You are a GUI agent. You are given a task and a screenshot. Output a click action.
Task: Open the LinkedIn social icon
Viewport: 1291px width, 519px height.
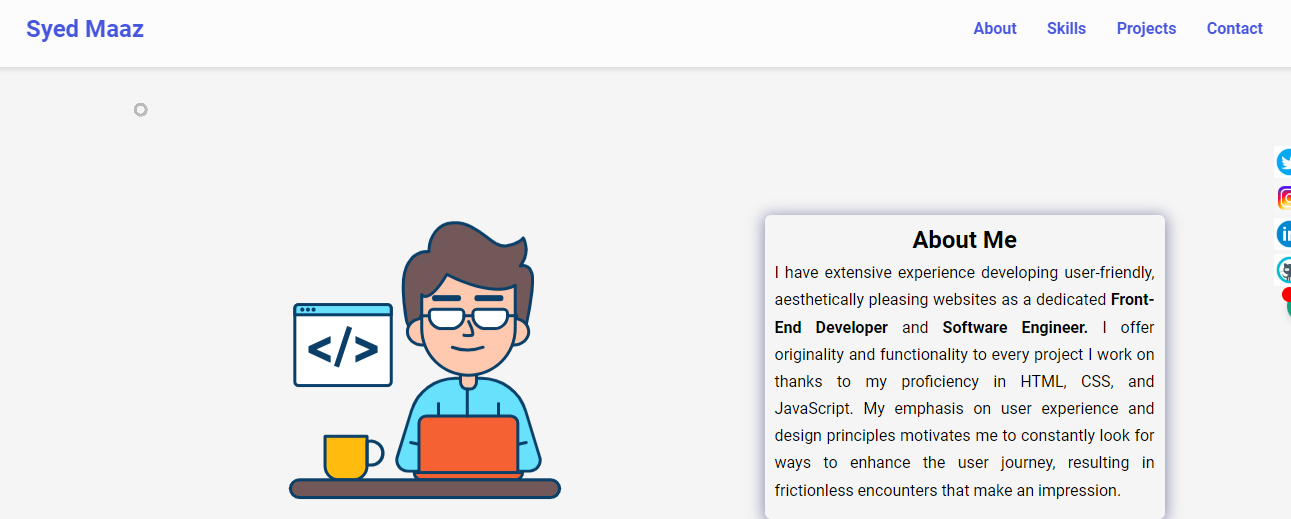1284,234
